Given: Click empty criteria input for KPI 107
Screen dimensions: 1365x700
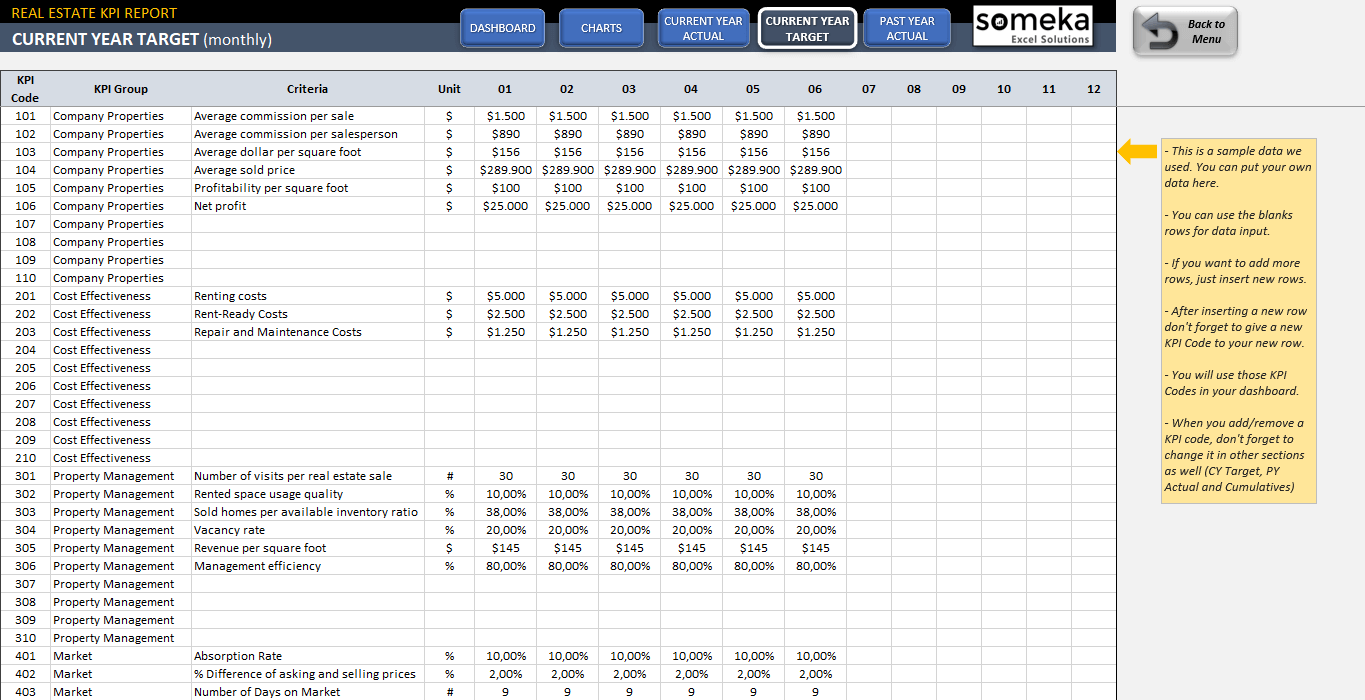Looking at the screenshot, I should click(307, 224).
